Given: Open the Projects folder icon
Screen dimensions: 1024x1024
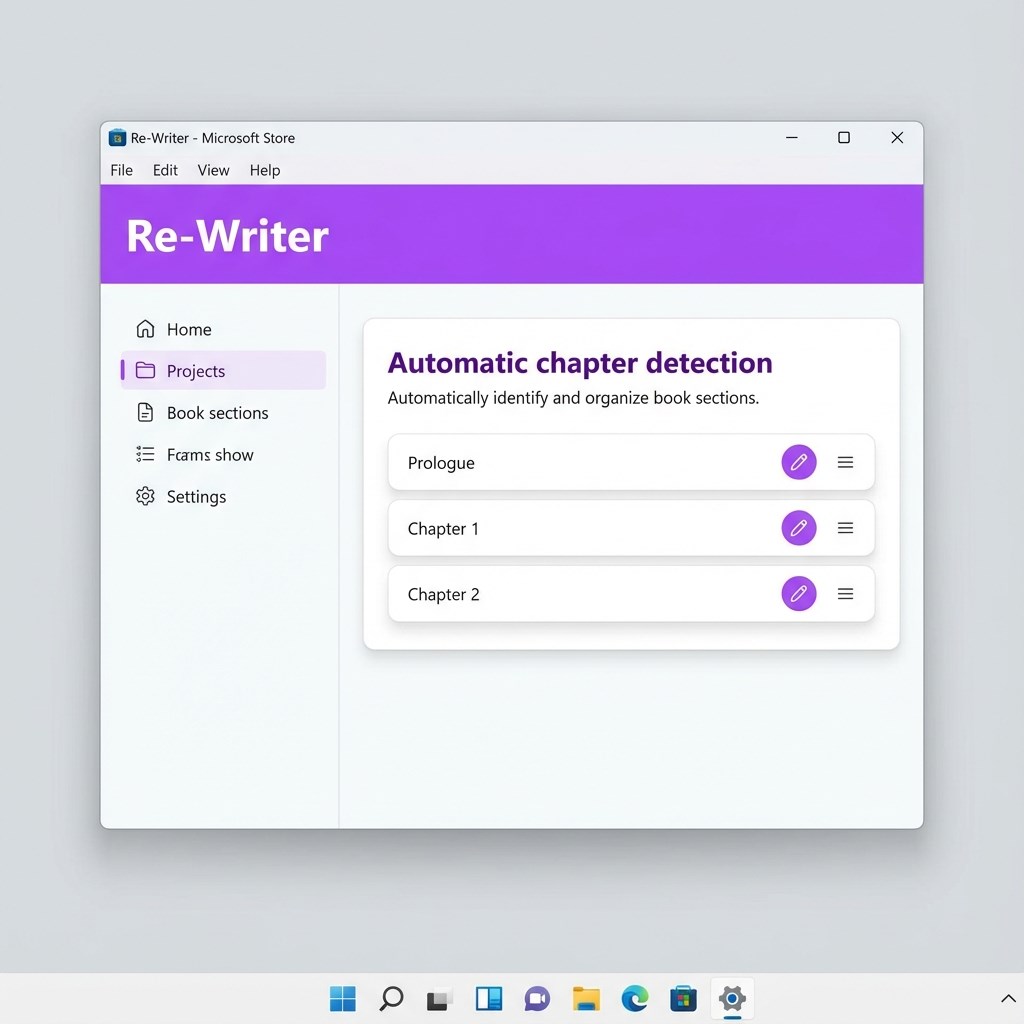Looking at the screenshot, I should tap(146, 370).
